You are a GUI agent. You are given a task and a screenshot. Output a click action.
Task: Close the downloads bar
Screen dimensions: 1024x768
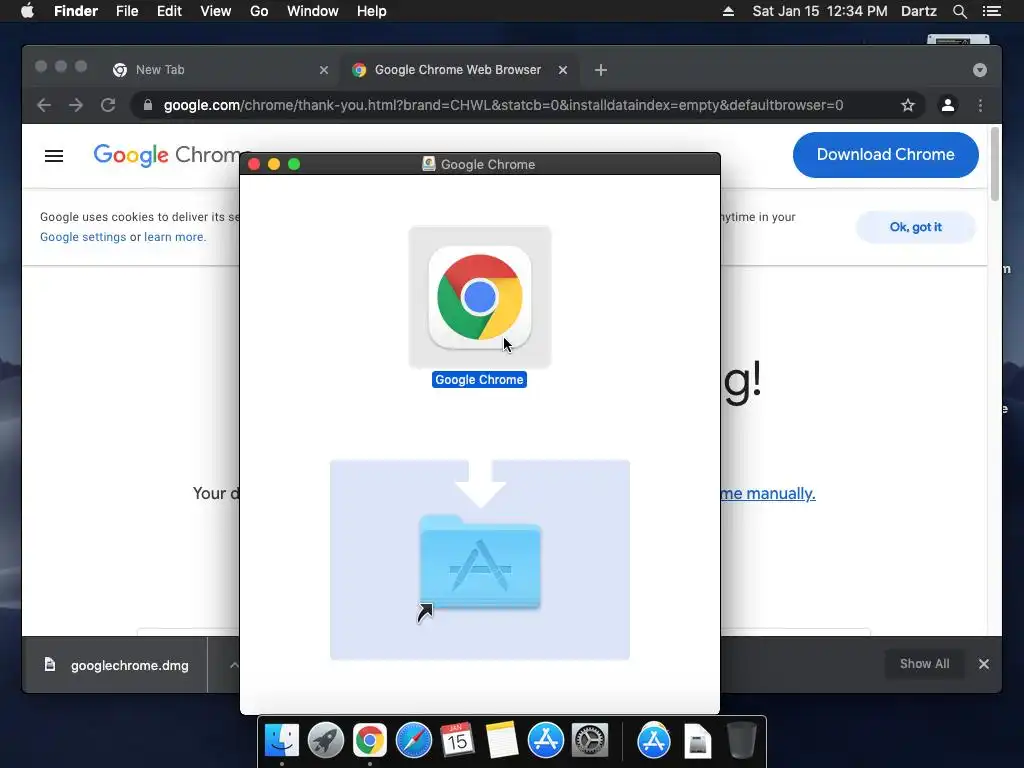[984, 664]
